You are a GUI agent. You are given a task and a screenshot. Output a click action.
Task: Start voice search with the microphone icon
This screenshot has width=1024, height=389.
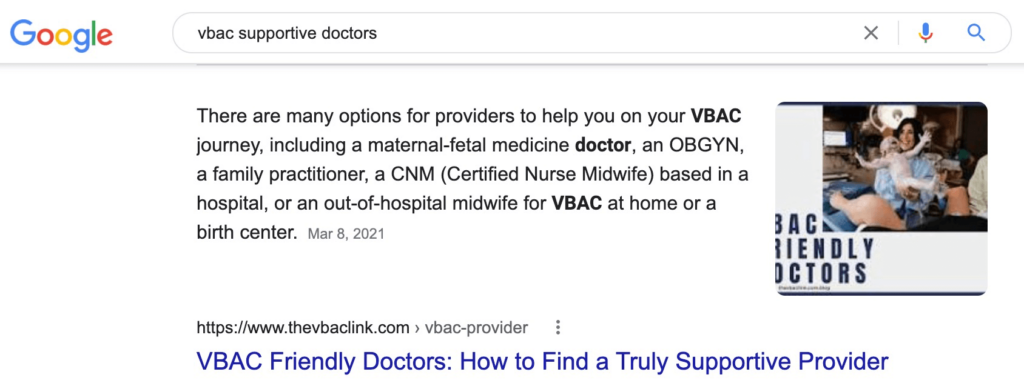click(925, 33)
